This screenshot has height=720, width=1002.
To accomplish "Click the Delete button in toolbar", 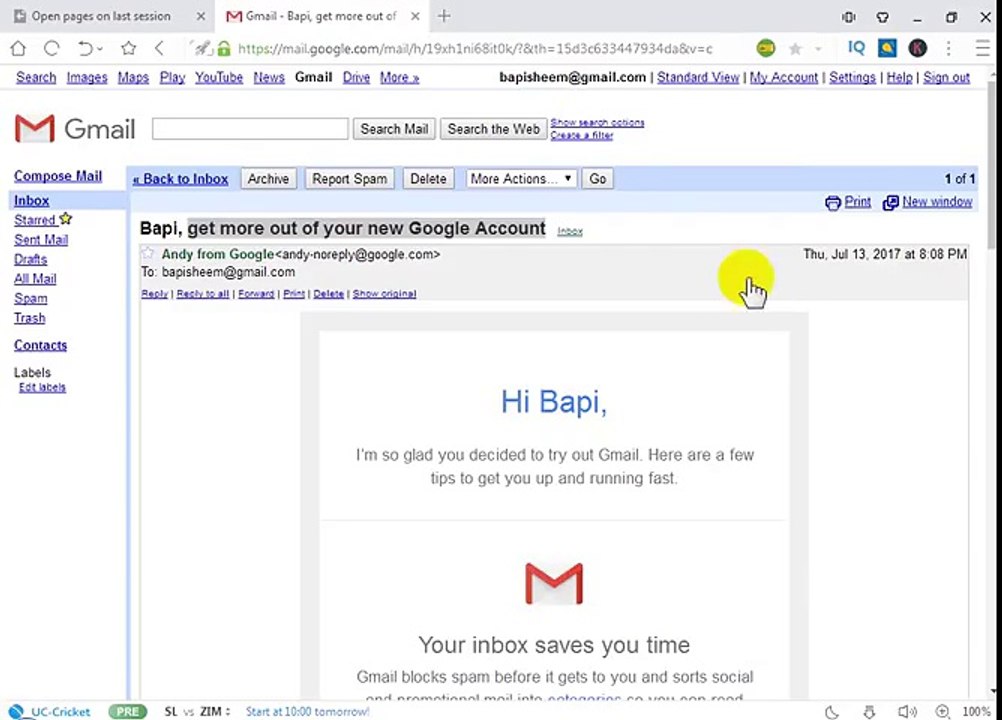I will (x=428, y=179).
